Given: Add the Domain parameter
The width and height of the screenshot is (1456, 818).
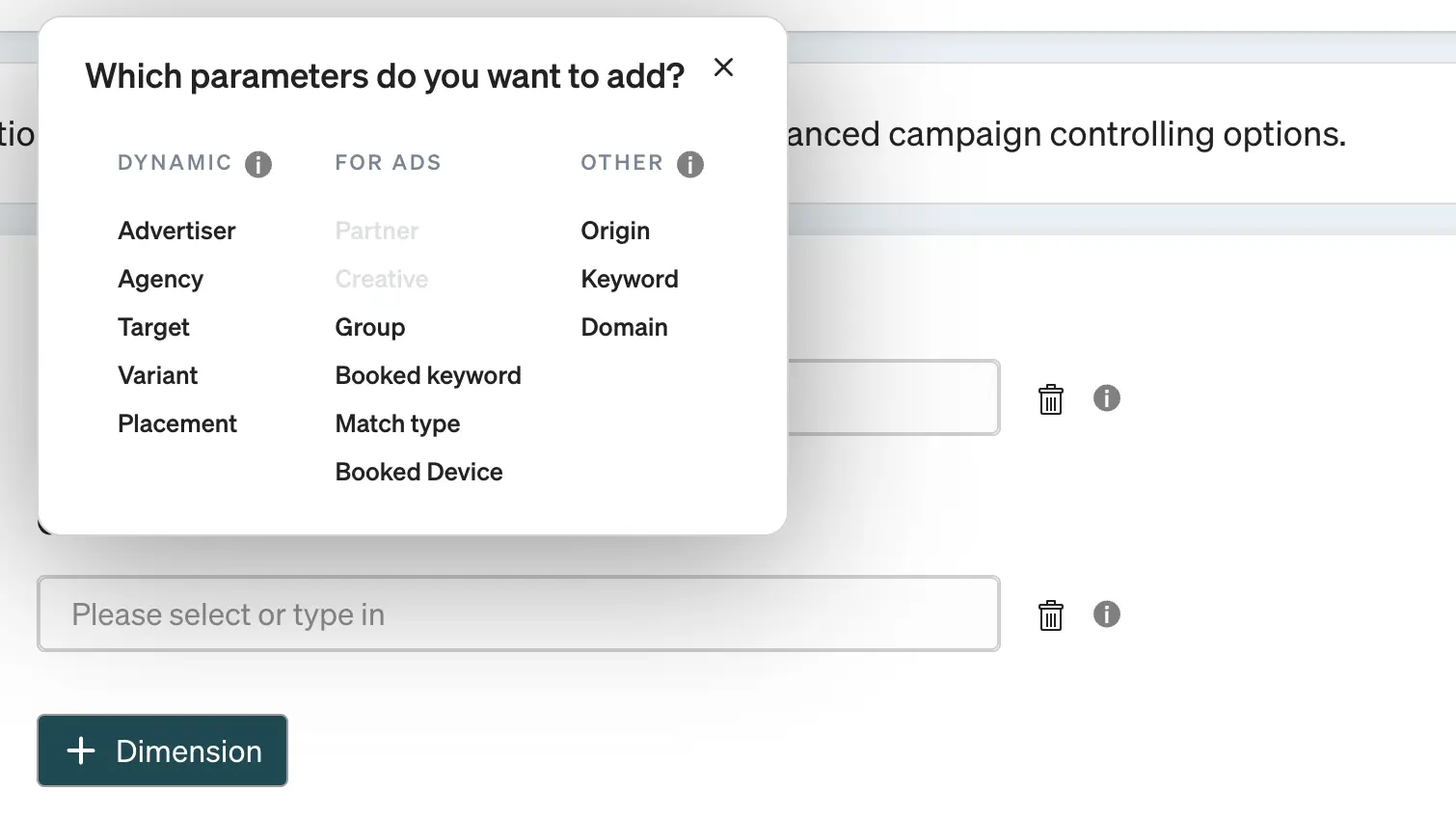Looking at the screenshot, I should point(624,327).
